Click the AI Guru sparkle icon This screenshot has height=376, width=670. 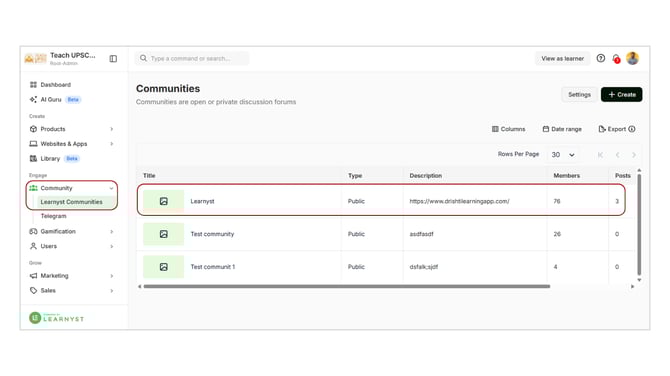(x=33, y=100)
